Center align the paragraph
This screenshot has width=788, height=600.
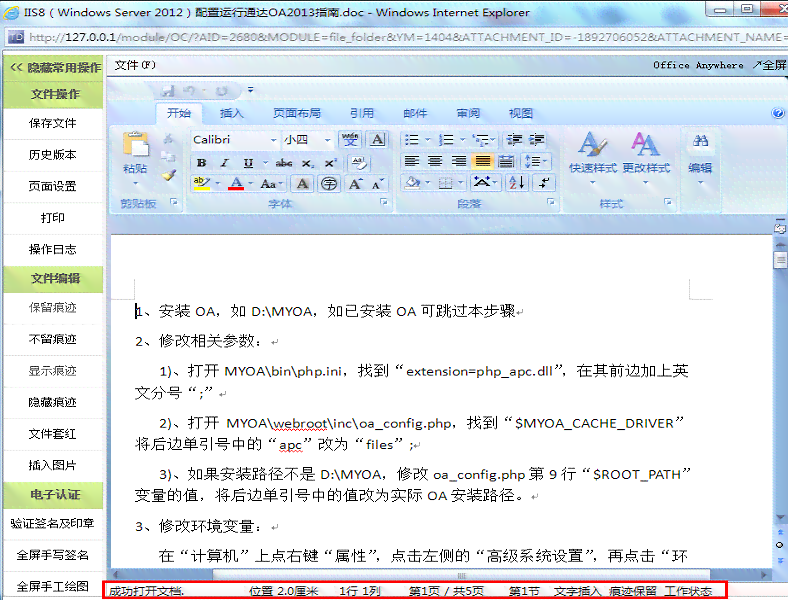pos(435,161)
